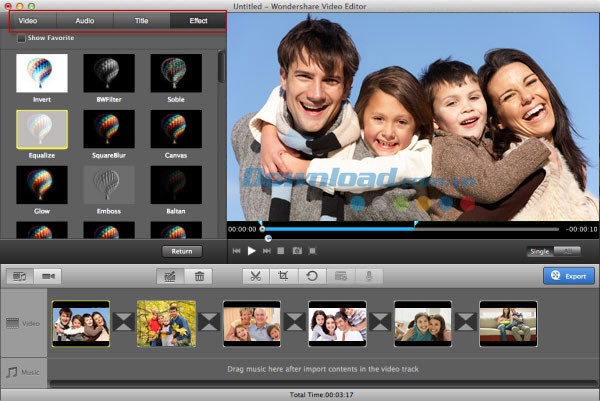This screenshot has height=401, width=600.
Task: Choose the Glow effect
Action: pos(42,185)
